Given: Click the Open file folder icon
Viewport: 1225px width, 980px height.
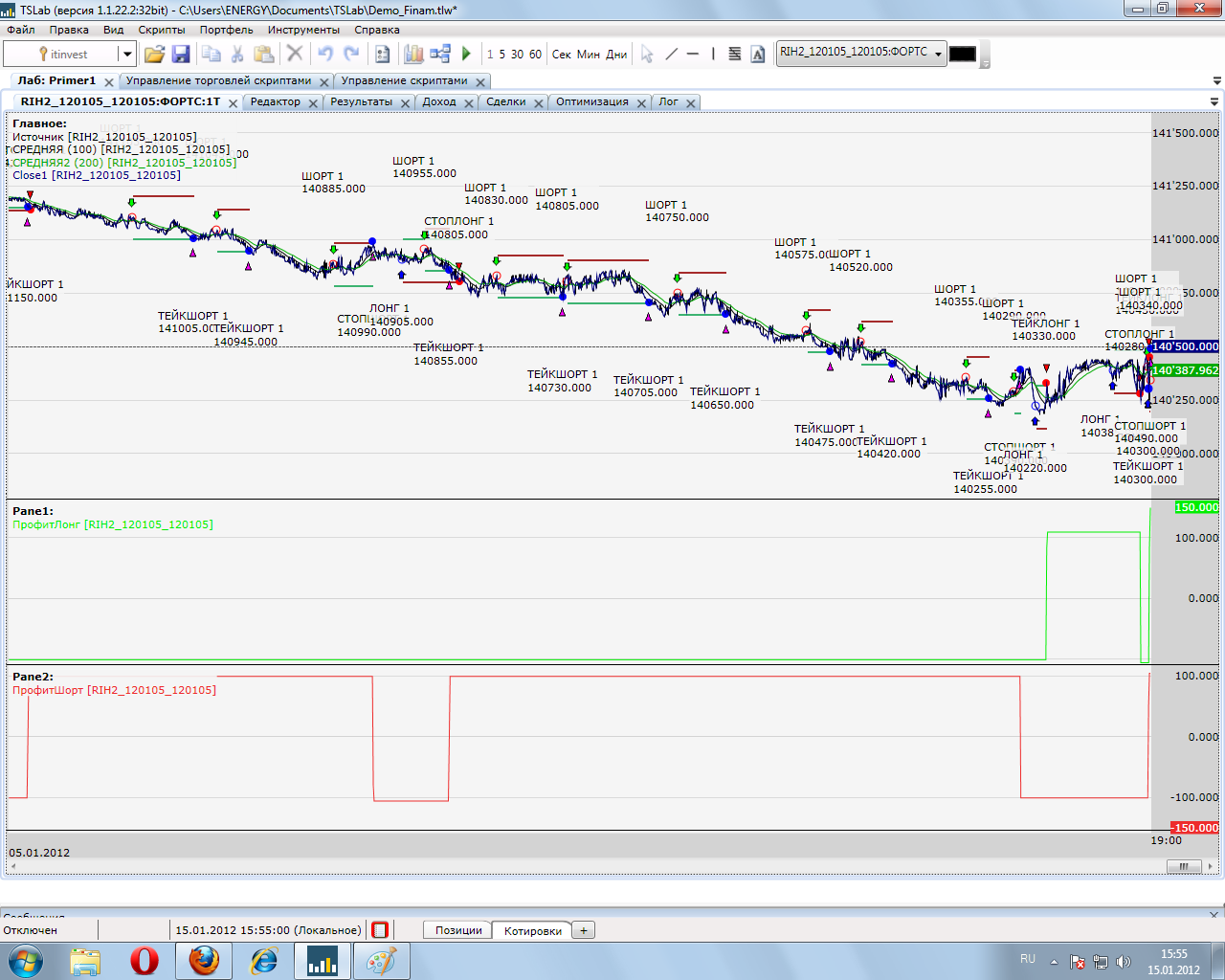Looking at the screenshot, I should point(154,54).
